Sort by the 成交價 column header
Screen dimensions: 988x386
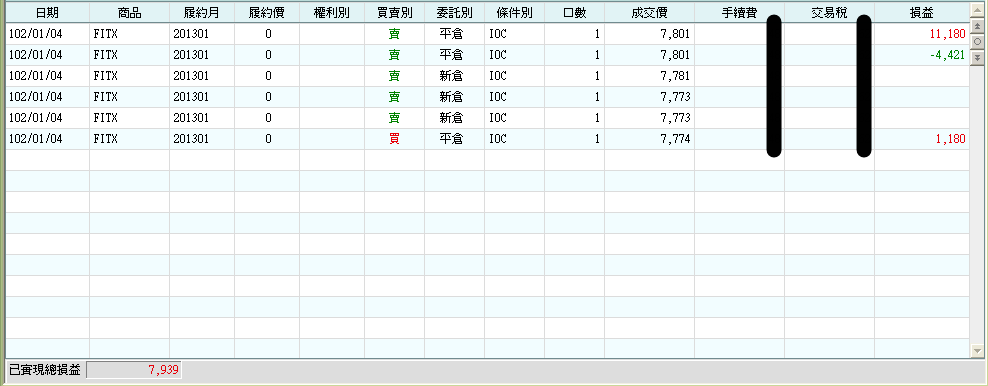650,13
